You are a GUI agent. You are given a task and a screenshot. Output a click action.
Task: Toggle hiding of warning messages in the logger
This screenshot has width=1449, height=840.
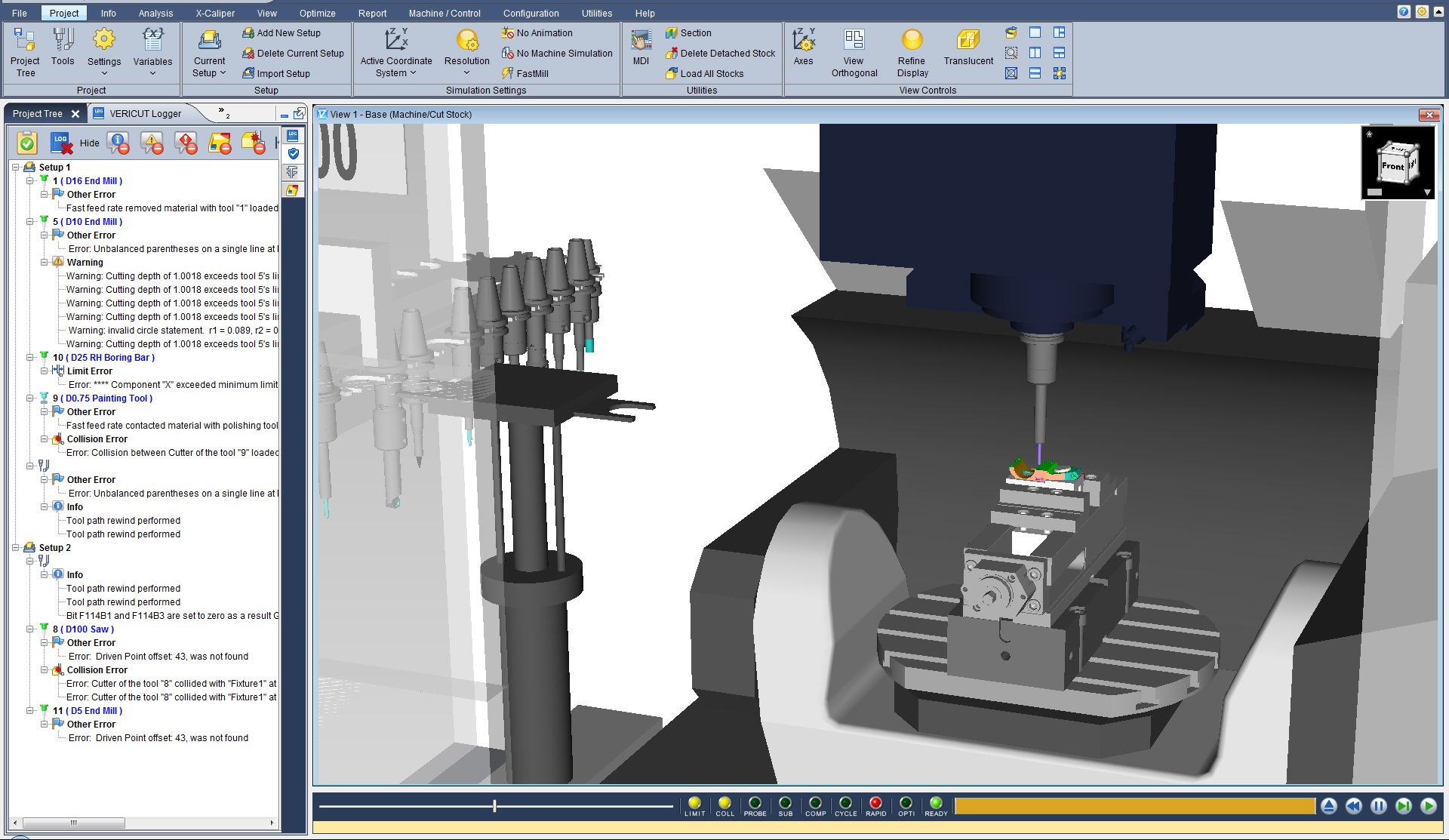click(153, 143)
